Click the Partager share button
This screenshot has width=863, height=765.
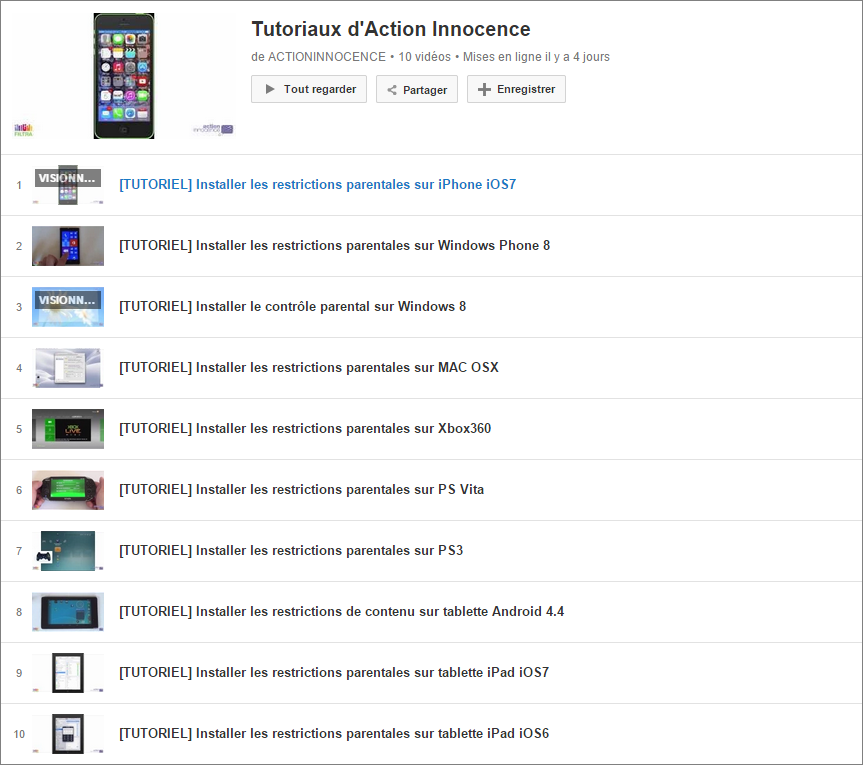point(417,89)
